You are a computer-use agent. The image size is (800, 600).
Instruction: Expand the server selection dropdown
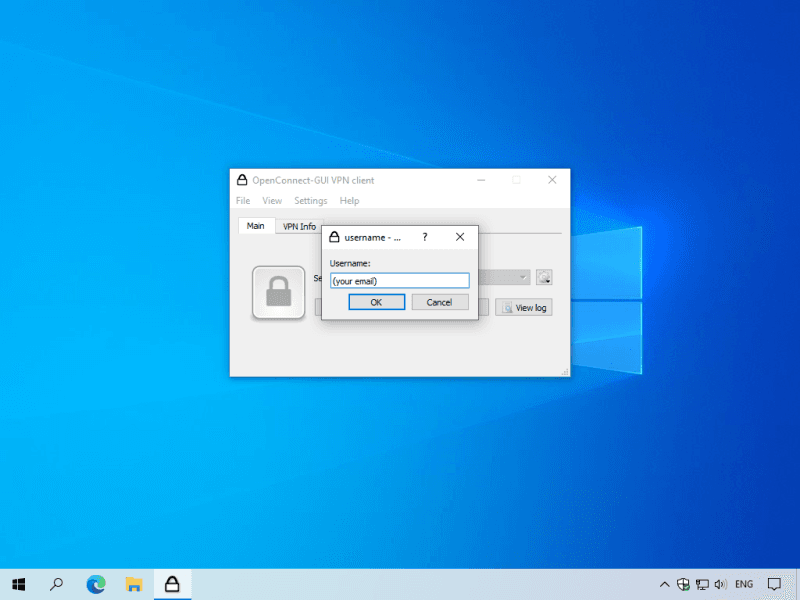522,277
